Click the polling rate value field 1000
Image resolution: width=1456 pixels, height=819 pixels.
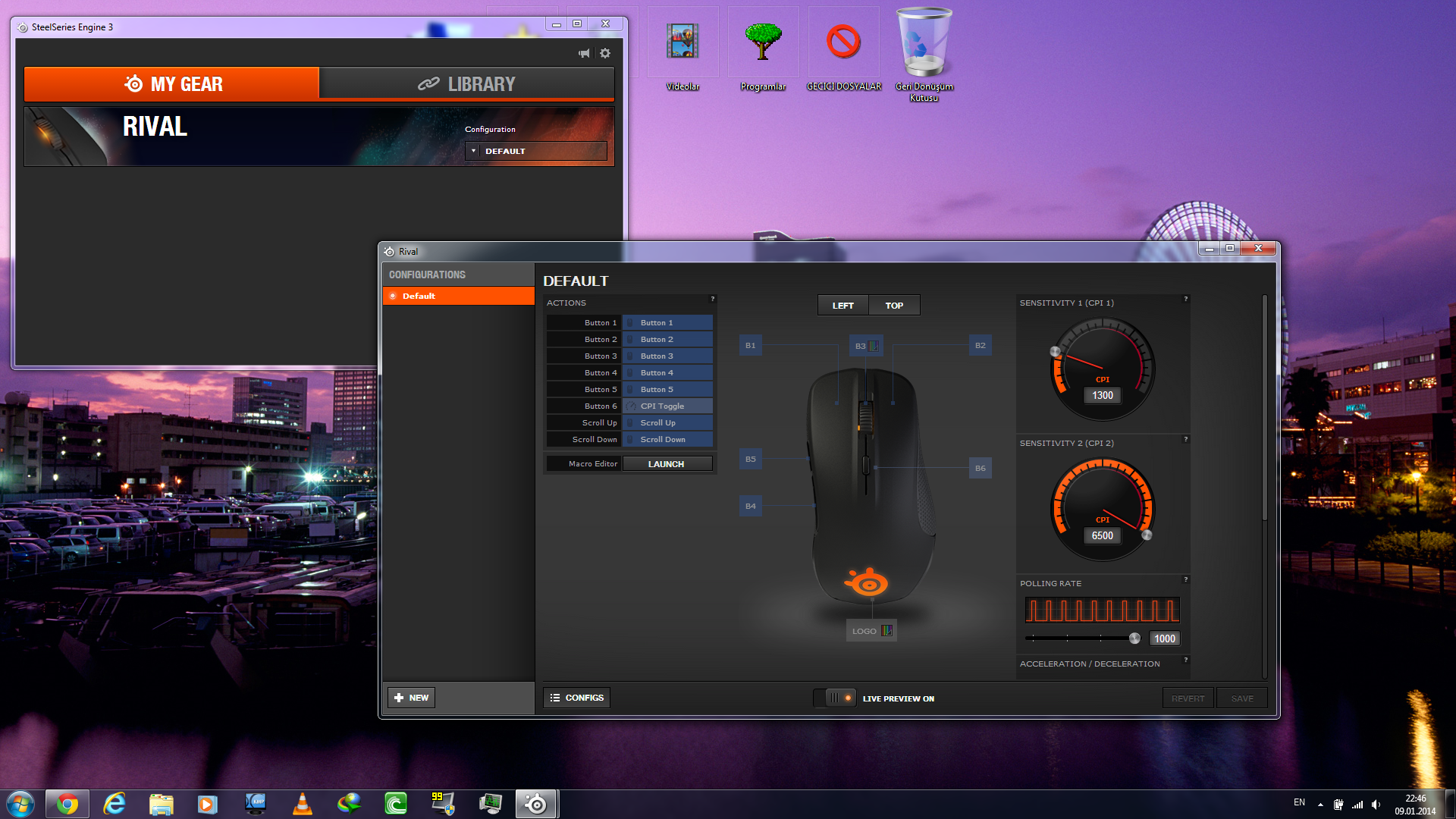coord(1165,639)
